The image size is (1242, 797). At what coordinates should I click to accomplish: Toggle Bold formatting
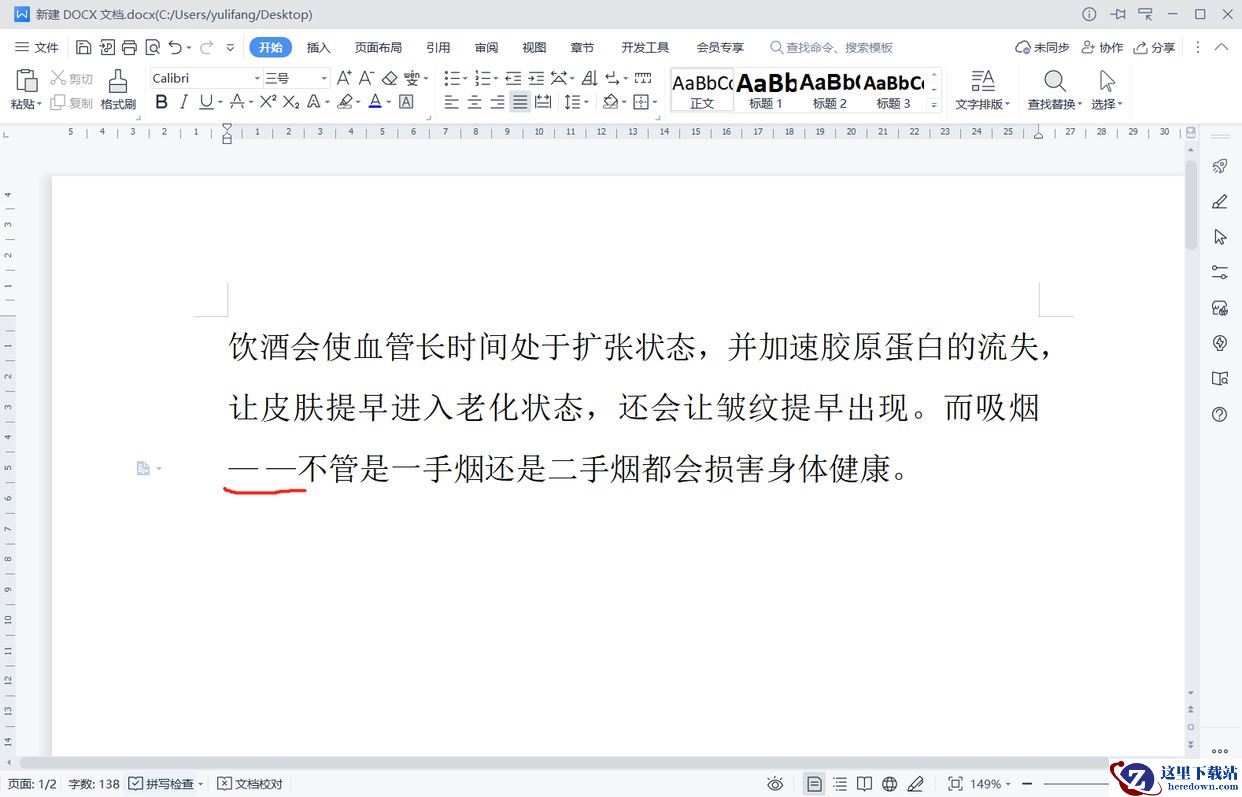[161, 102]
